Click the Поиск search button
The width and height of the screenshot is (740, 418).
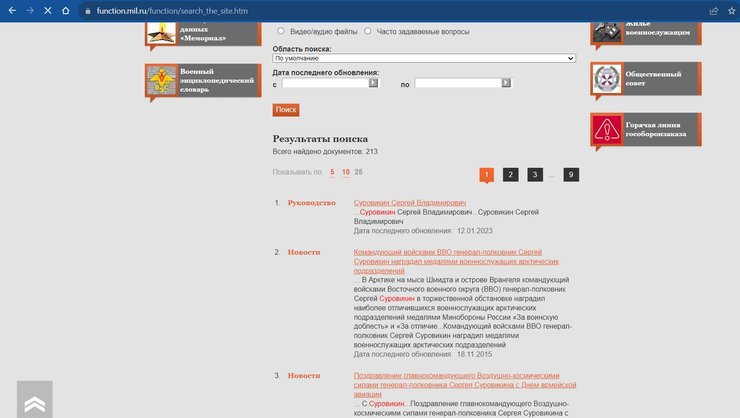coord(286,109)
